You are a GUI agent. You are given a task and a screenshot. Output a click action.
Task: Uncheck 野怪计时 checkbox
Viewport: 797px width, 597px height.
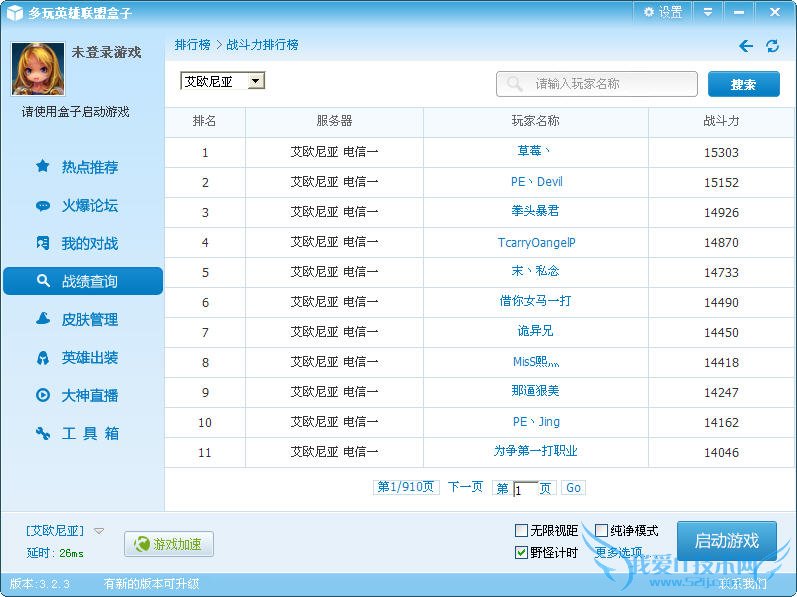[x=521, y=553]
